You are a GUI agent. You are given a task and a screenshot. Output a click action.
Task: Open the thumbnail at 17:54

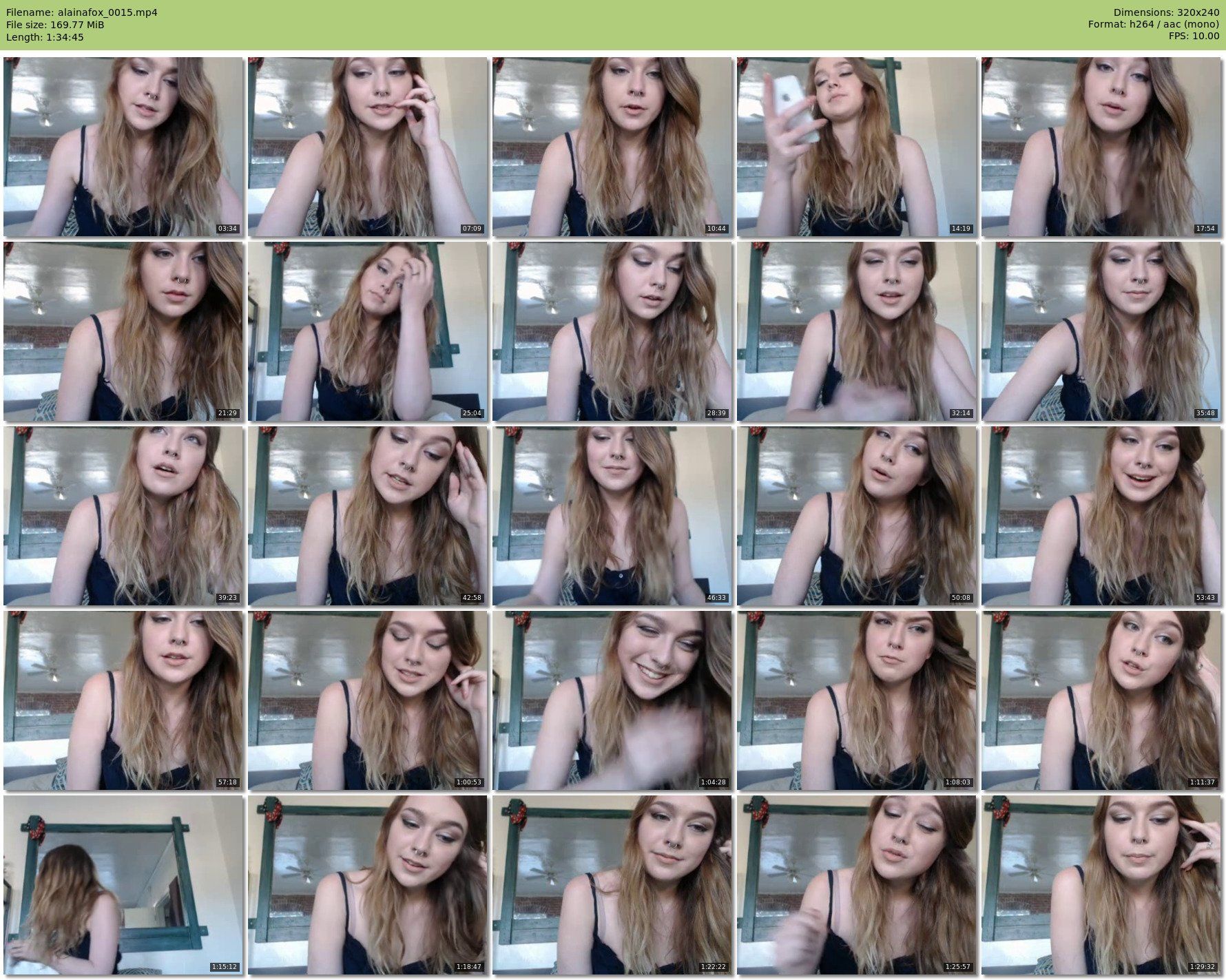click(x=1101, y=147)
